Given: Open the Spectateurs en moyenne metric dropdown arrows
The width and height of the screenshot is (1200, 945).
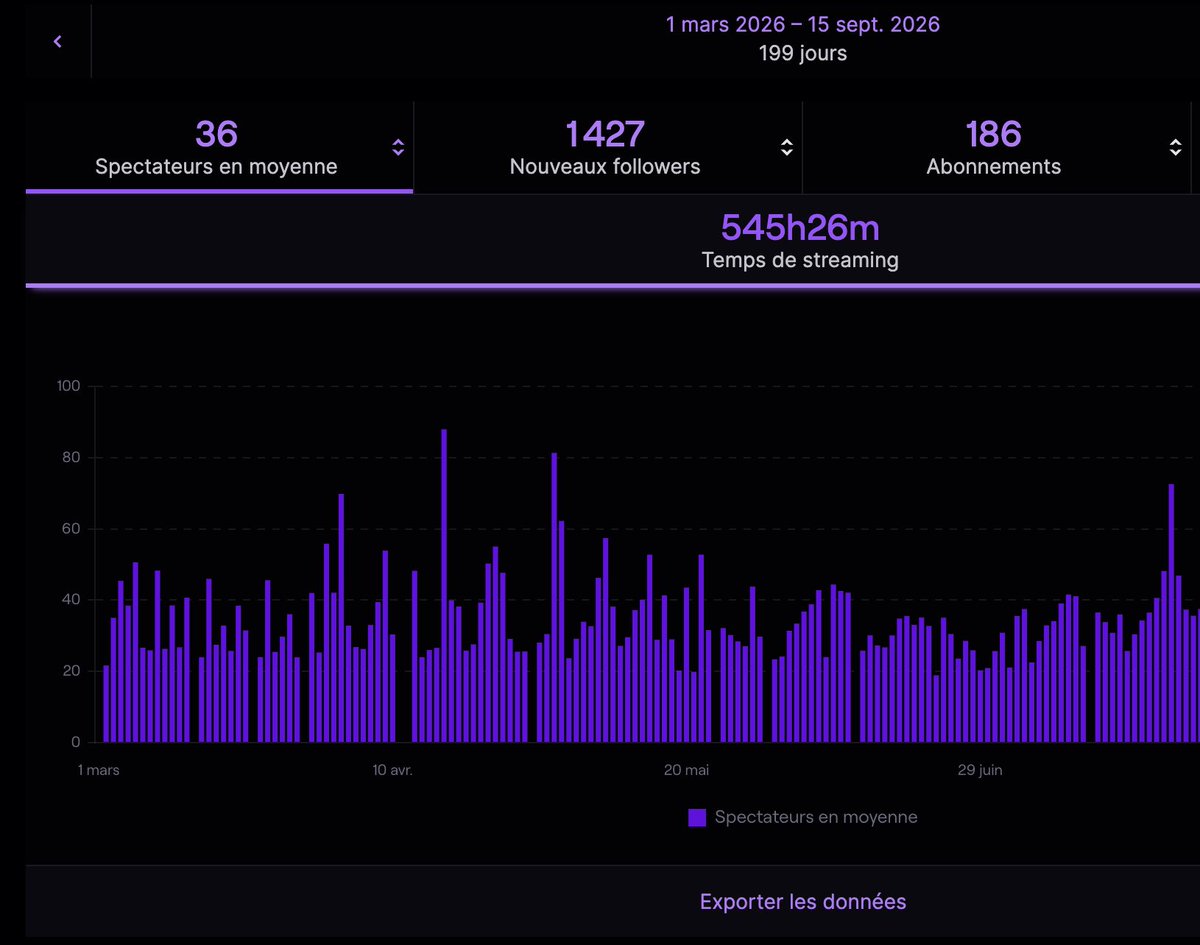Looking at the screenshot, I should 398,148.
